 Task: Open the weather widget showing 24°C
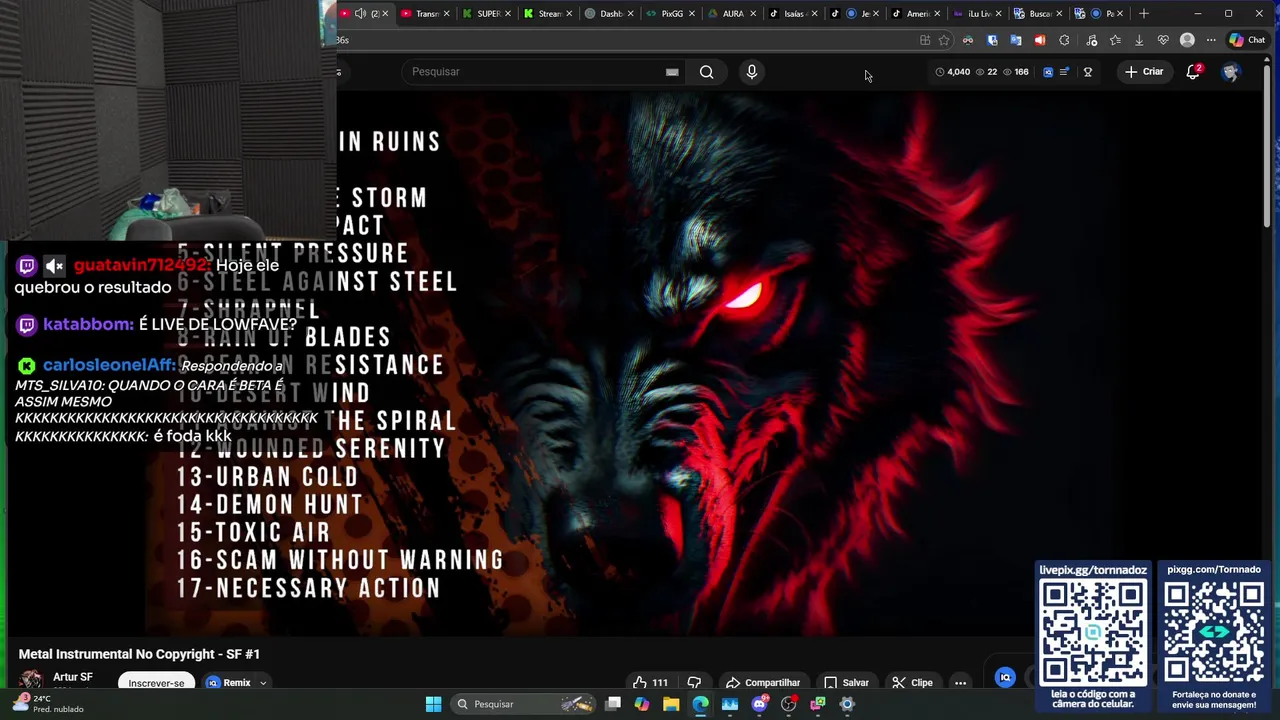pos(48,703)
